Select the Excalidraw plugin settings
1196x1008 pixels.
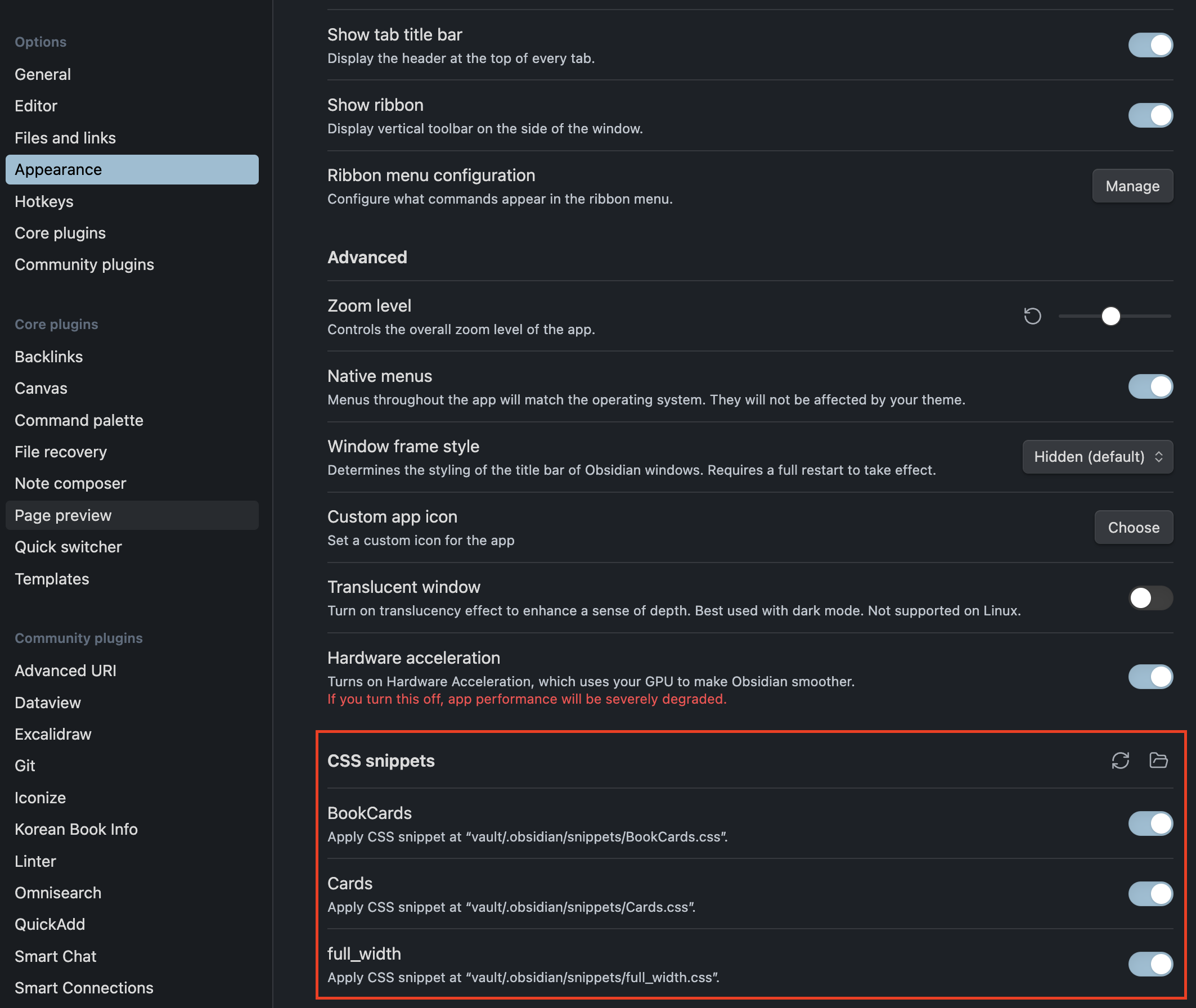tap(53, 734)
